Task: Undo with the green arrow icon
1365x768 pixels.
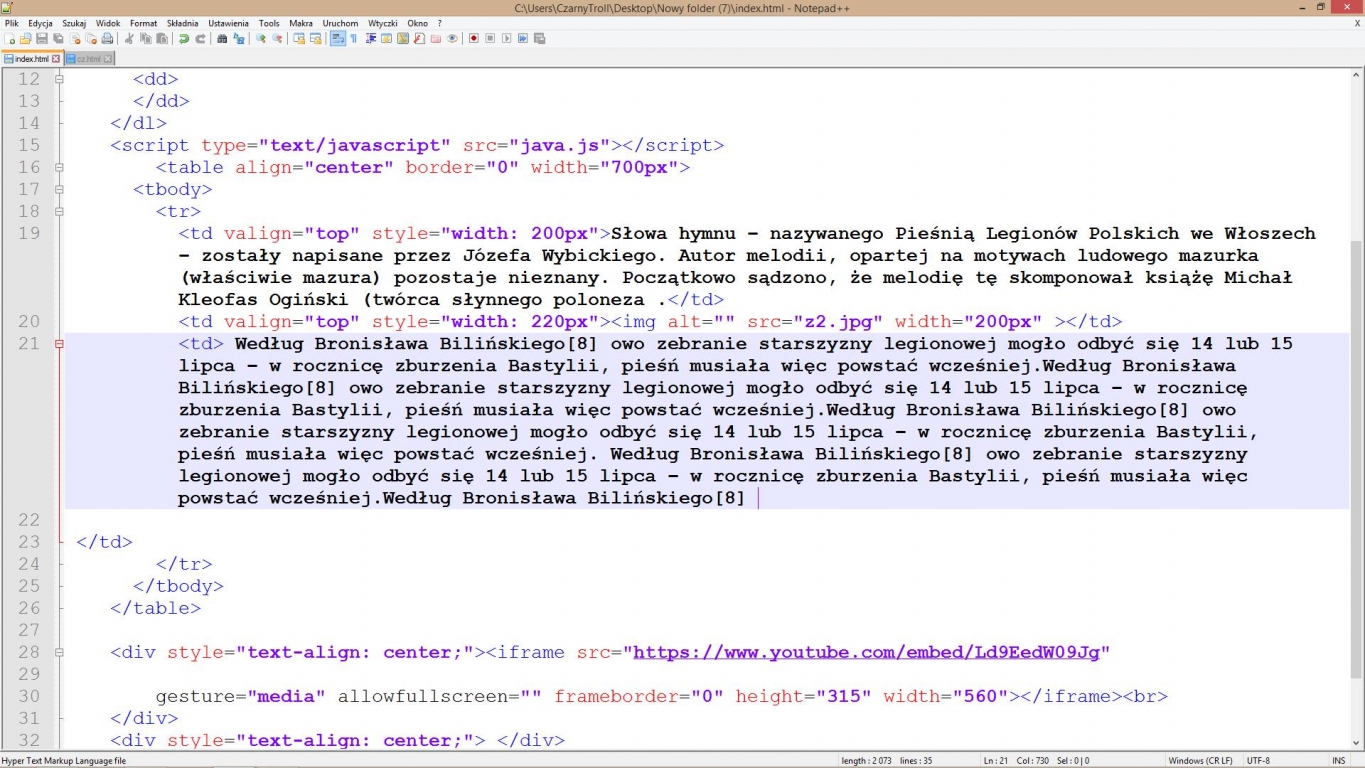Action: point(184,39)
